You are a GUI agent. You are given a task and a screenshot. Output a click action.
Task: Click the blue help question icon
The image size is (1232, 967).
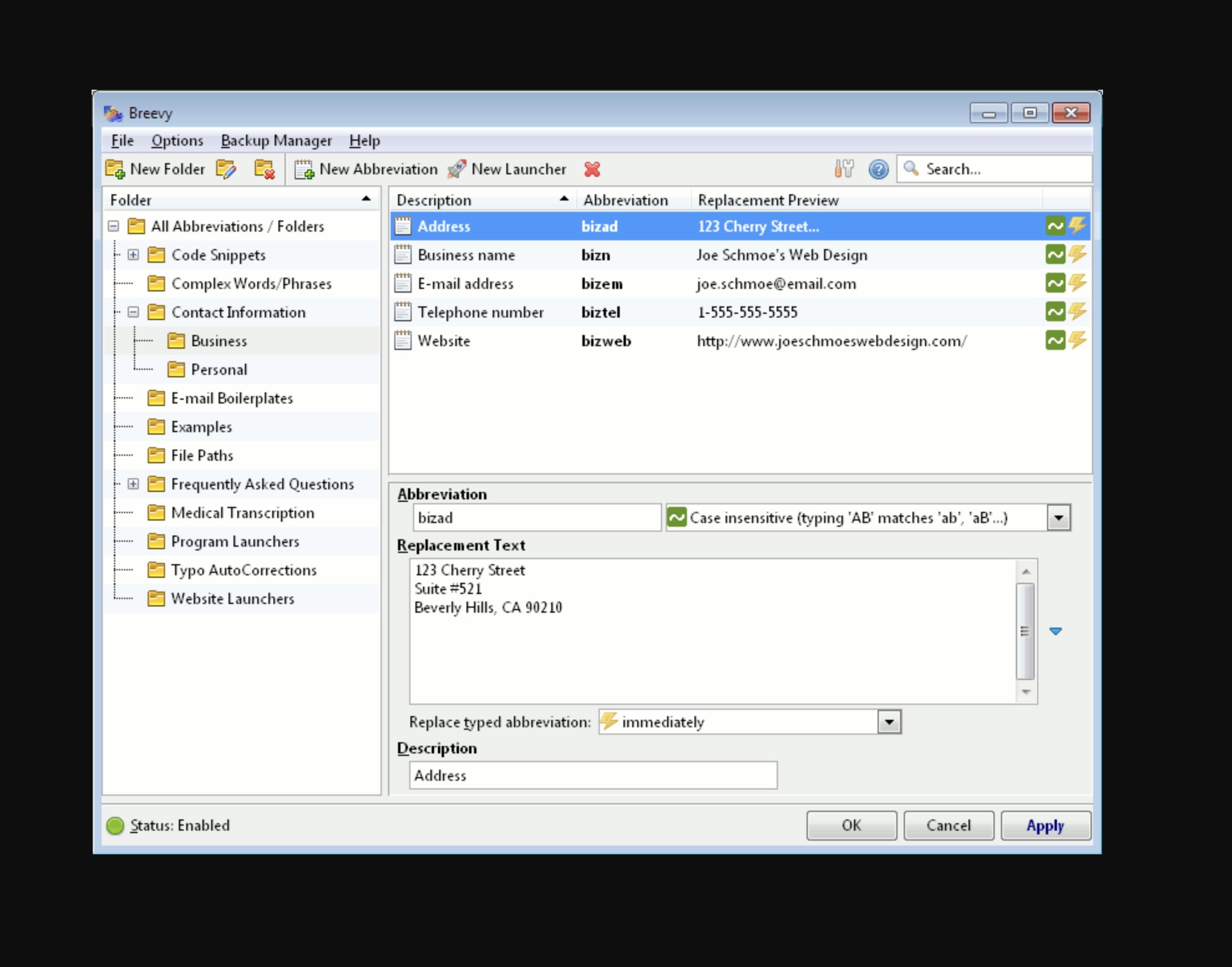pyautogui.click(x=878, y=169)
